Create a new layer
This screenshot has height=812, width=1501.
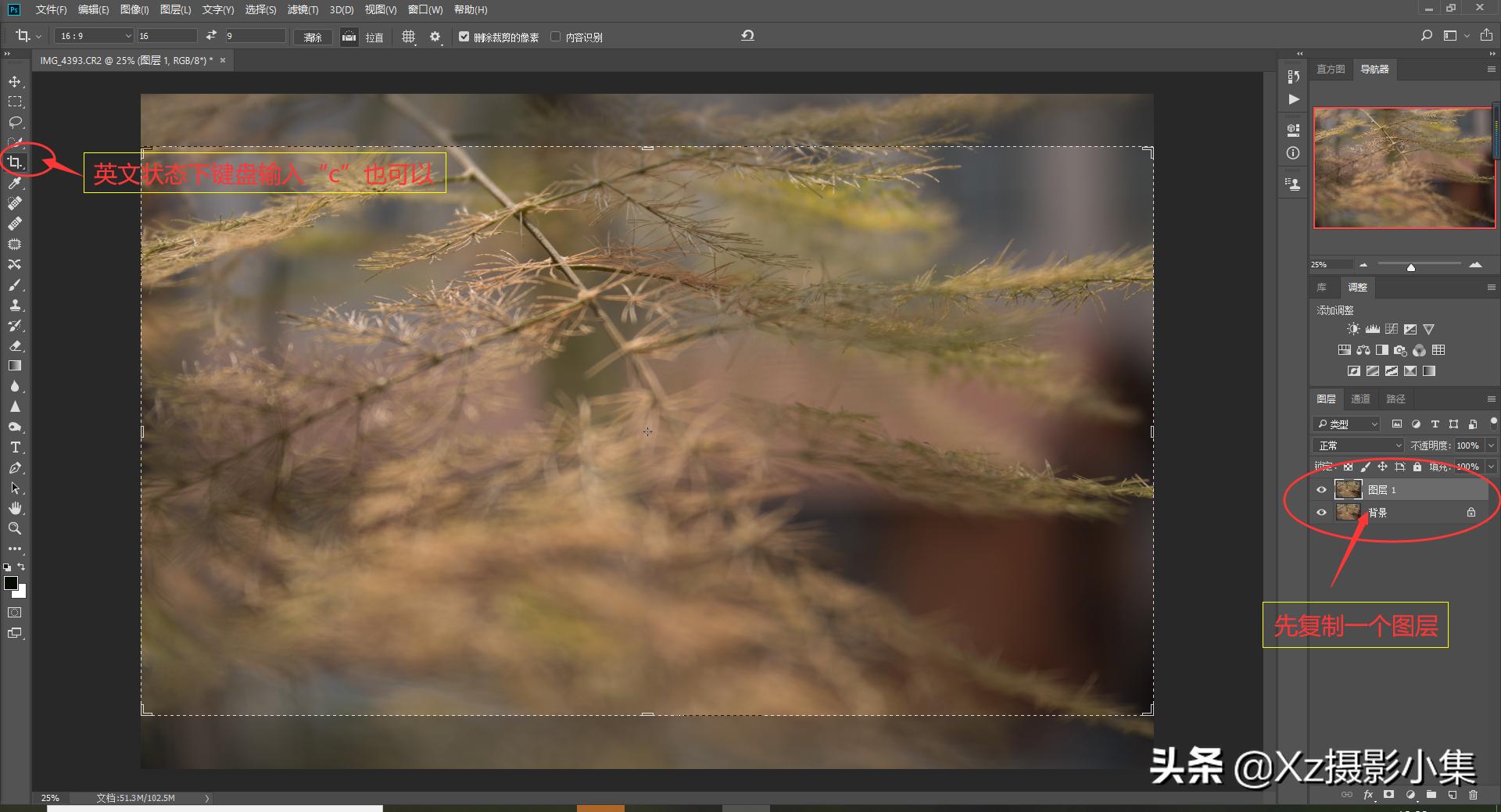click(1453, 795)
